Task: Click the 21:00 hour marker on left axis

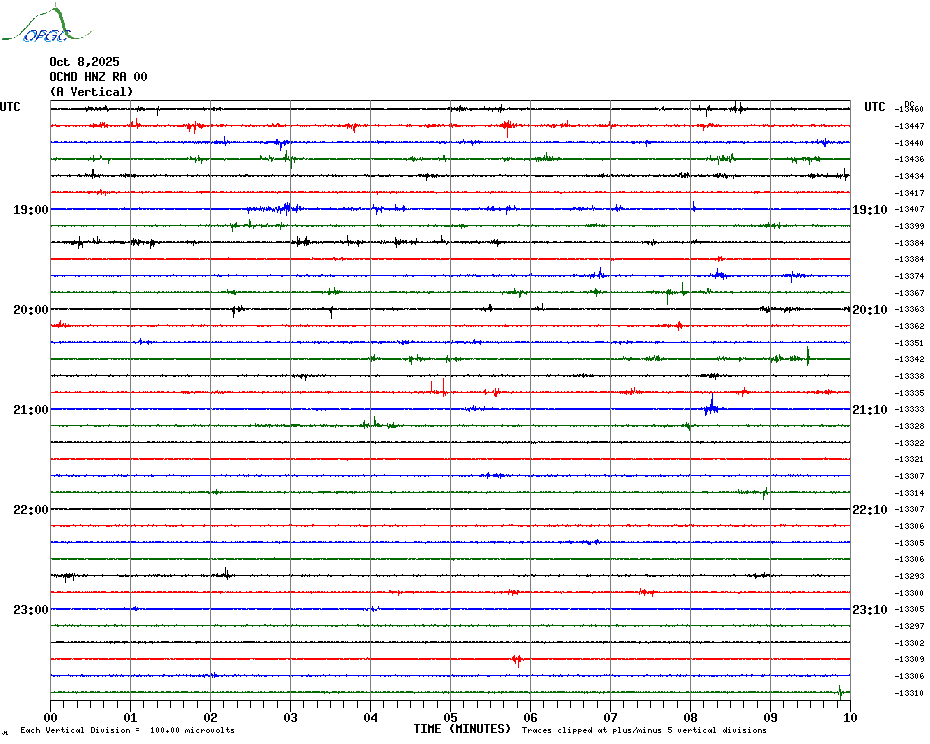Action: coord(30,410)
